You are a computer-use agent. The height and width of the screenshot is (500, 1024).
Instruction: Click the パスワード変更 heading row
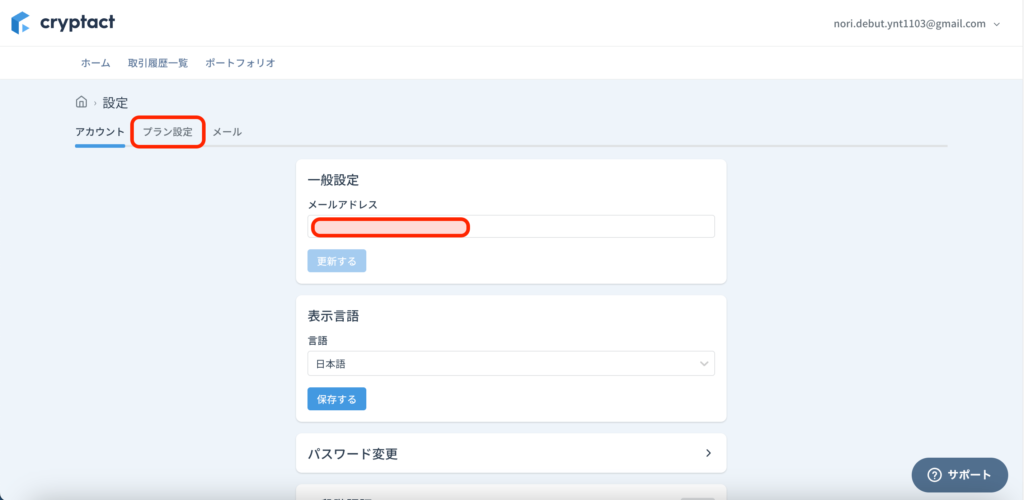[x=511, y=453]
